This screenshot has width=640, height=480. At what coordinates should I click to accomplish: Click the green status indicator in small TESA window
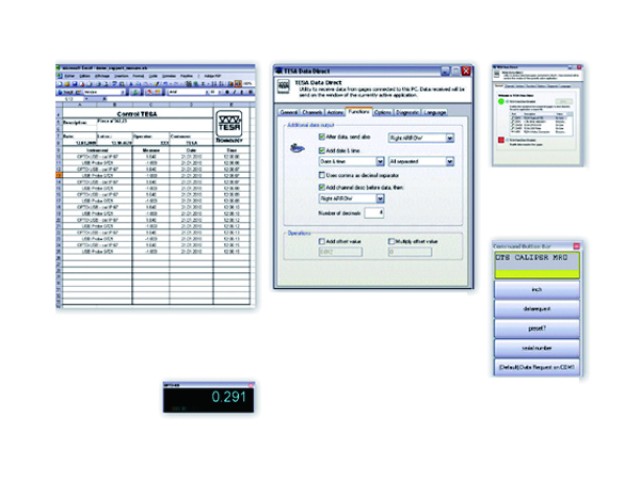(501, 101)
